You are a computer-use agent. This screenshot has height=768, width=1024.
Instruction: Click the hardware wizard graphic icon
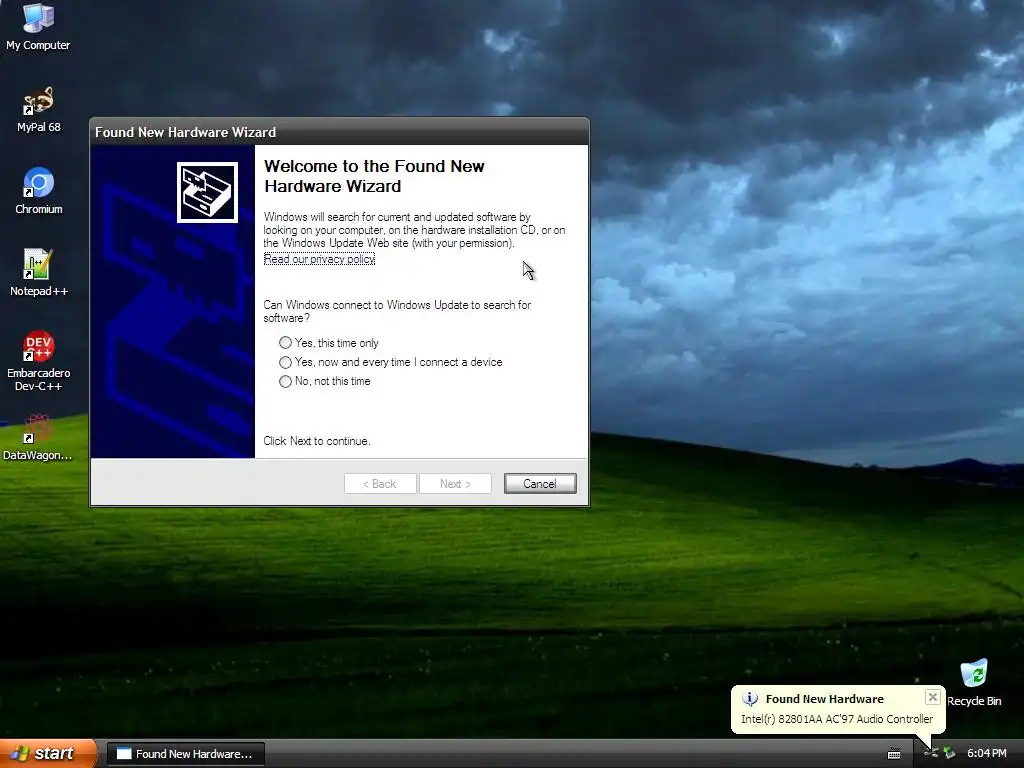coord(207,193)
